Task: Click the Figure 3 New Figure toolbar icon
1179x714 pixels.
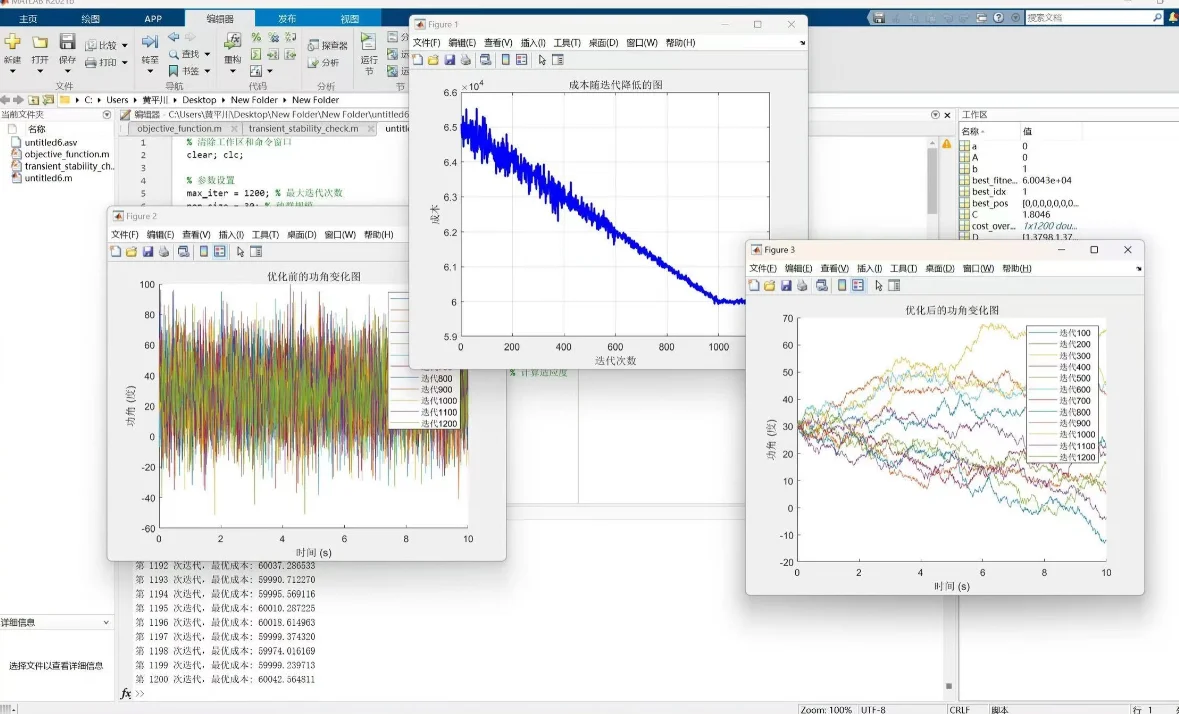Action: tap(754, 286)
